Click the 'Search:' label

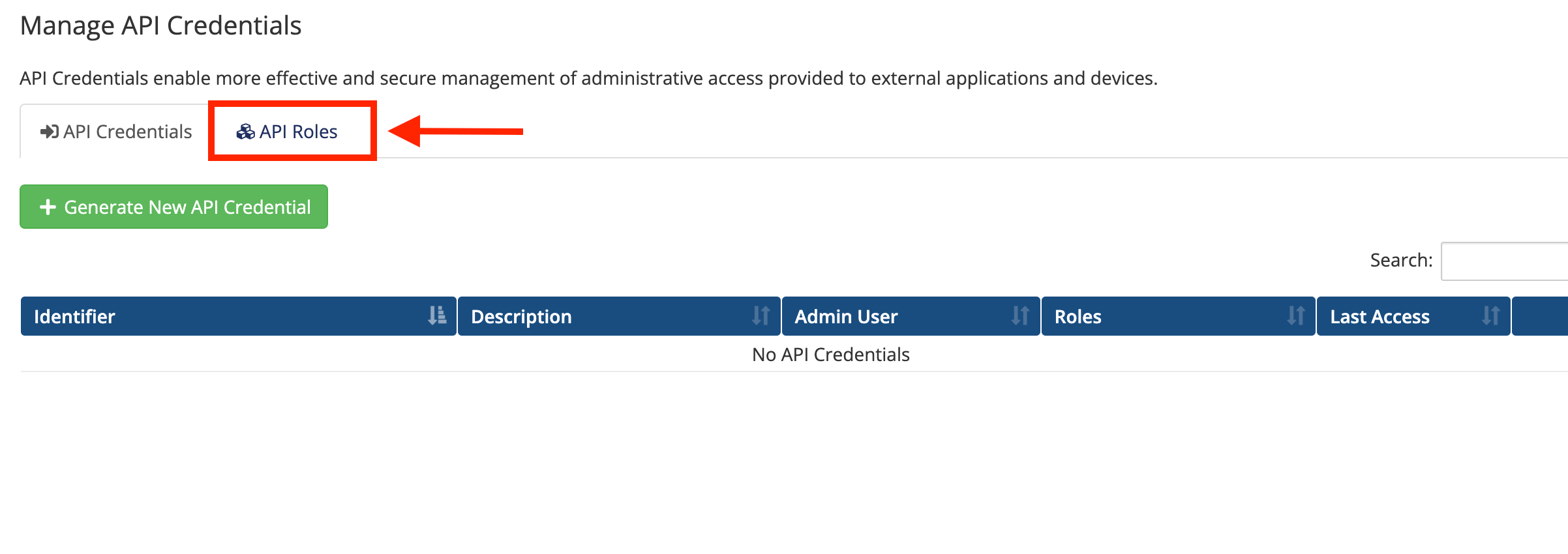(1401, 260)
